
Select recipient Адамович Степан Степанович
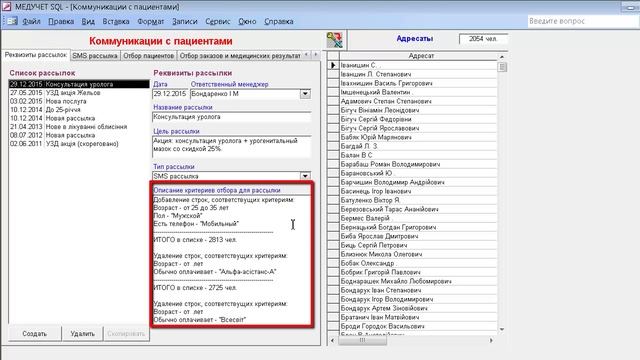pyautogui.click(x=418, y=101)
